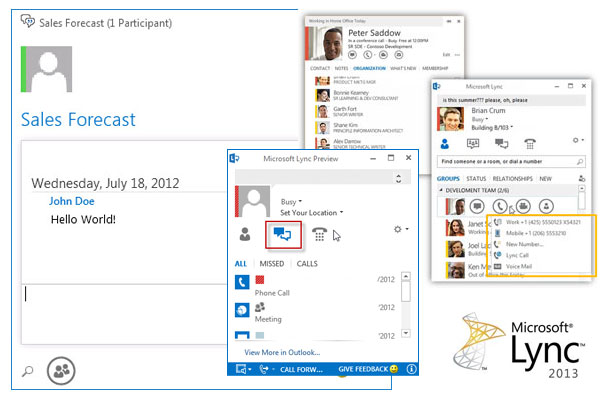Click the Meeting entry icon in conversation list
The width and height of the screenshot is (610, 400).
(x=242, y=310)
